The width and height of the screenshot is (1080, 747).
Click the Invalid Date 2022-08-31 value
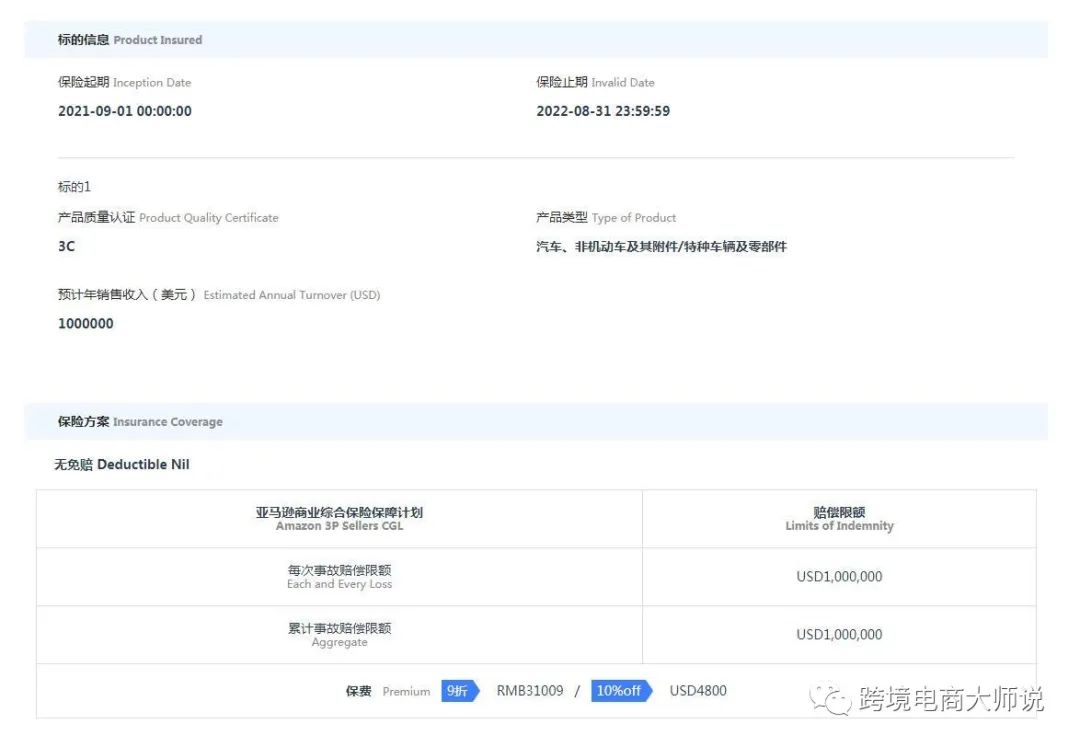603,111
